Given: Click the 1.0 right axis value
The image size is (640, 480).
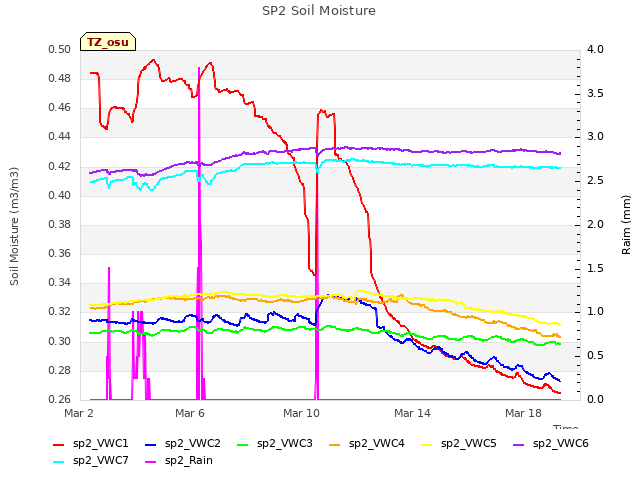Looking at the screenshot, I should 595,312.
